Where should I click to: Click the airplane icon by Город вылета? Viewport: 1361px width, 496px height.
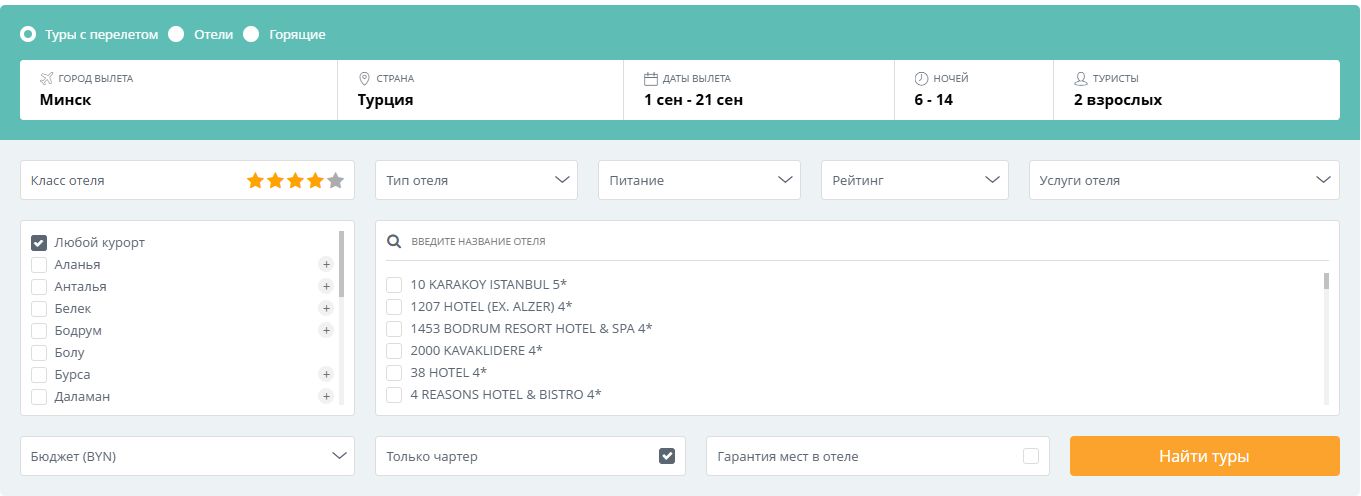click(47, 78)
